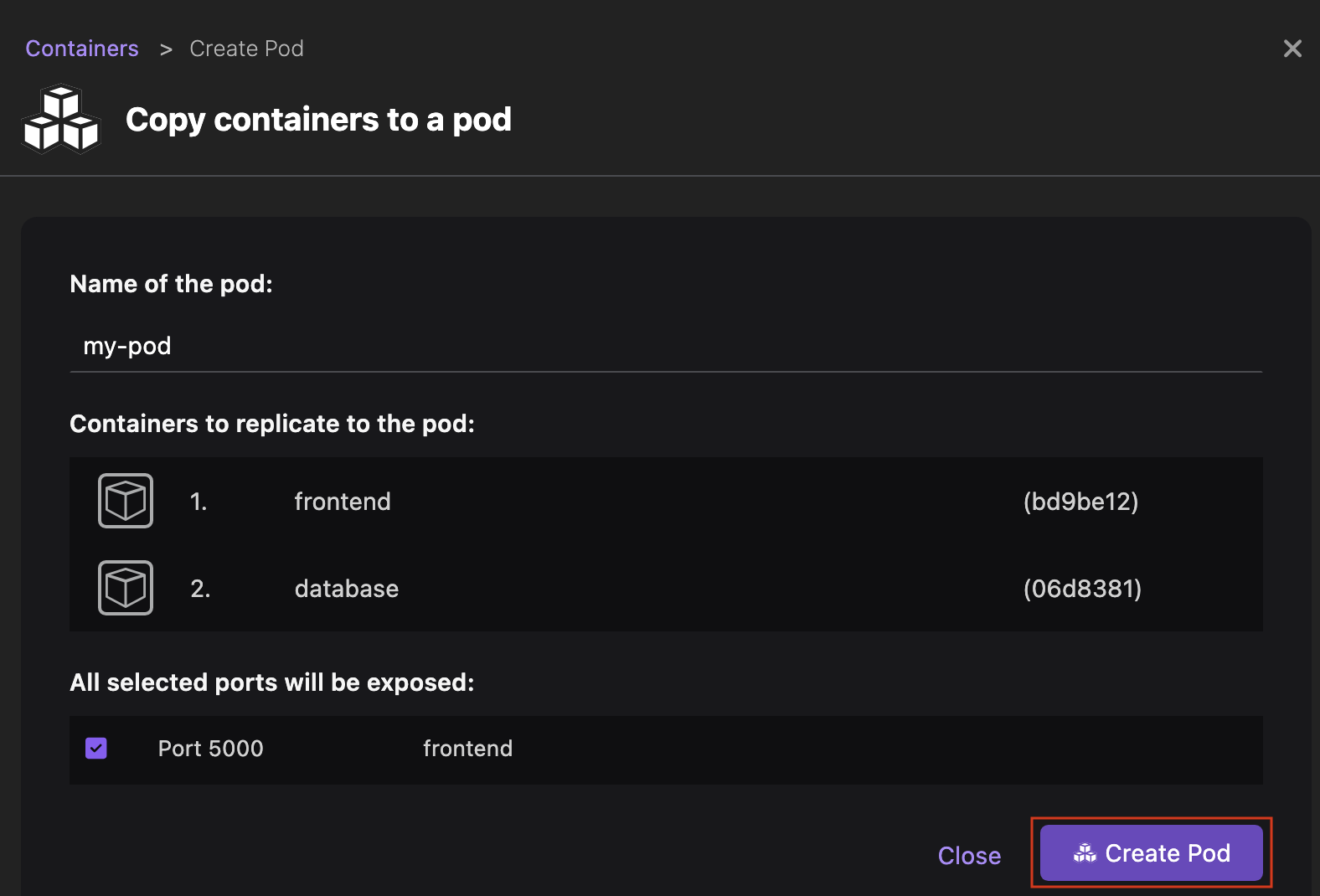1320x896 pixels.
Task: Go back via the Containers breadcrumb link
Action: coord(82,49)
